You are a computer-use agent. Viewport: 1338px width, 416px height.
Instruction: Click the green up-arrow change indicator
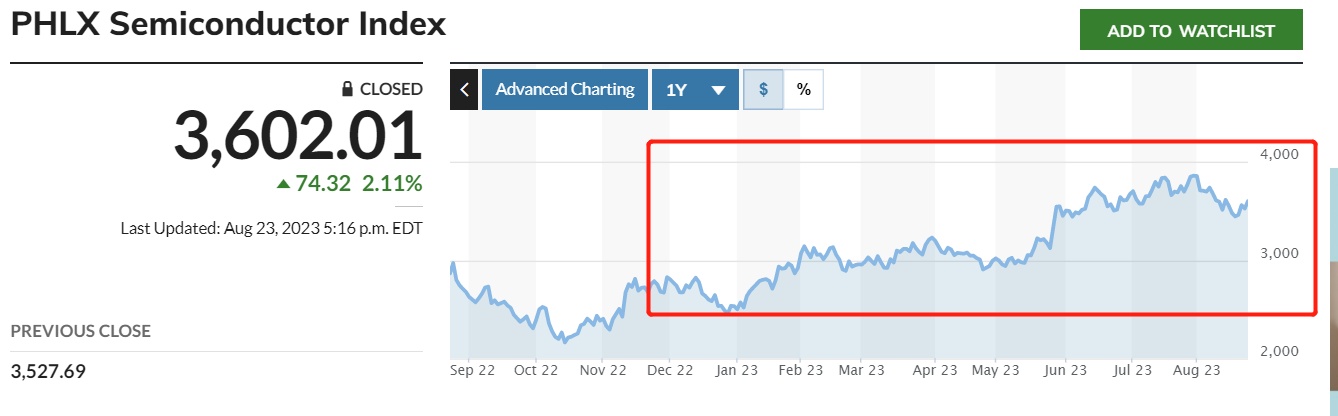tap(284, 183)
